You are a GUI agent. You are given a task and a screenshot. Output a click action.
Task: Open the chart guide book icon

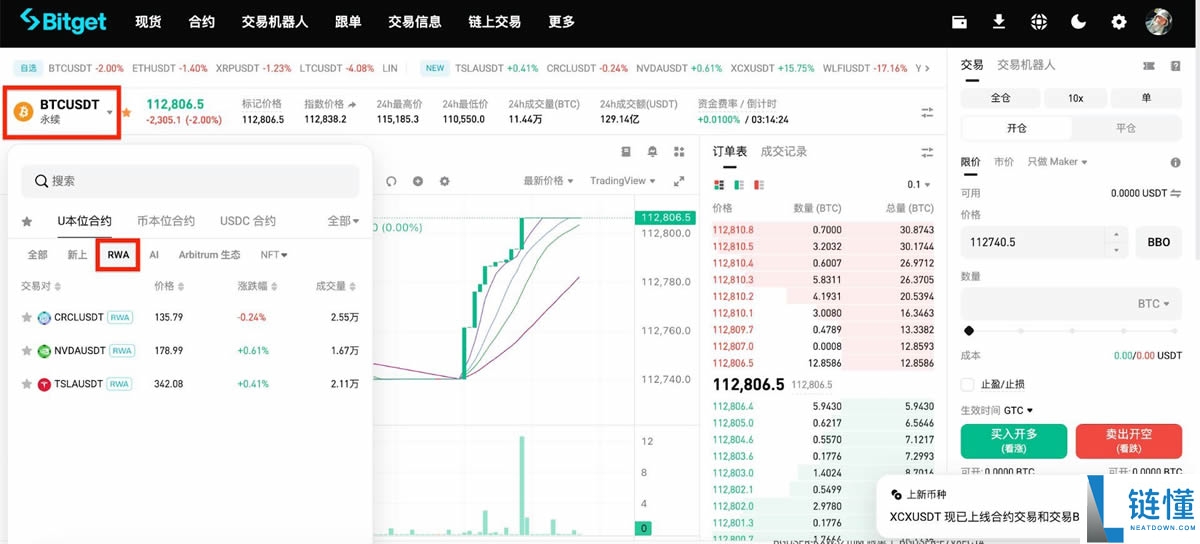pos(626,152)
